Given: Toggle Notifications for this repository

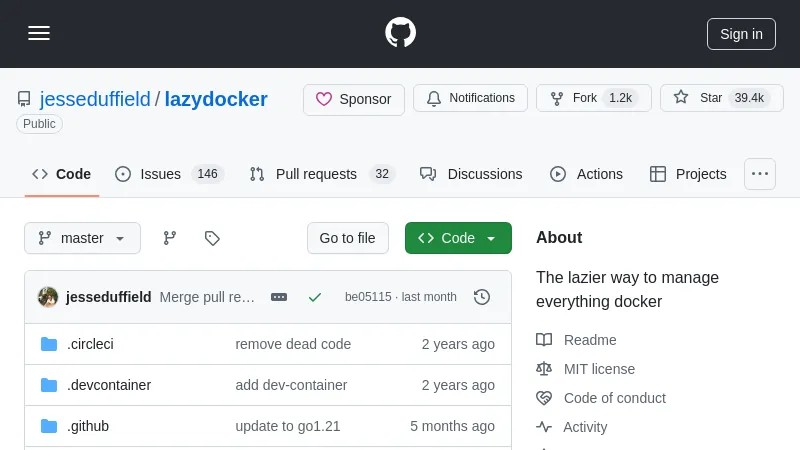Looking at the screenshot, I should pyautogui.click(x=470, y=98).
